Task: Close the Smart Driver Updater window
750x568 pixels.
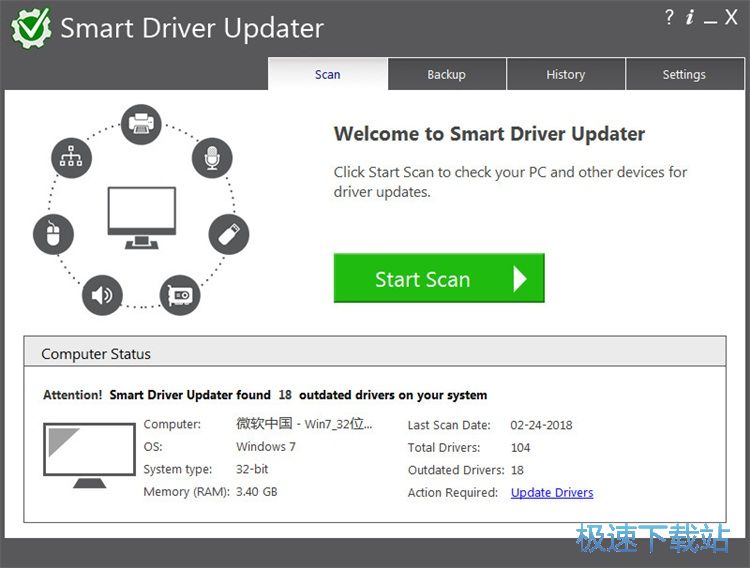Action: click(x=732, y=17)
